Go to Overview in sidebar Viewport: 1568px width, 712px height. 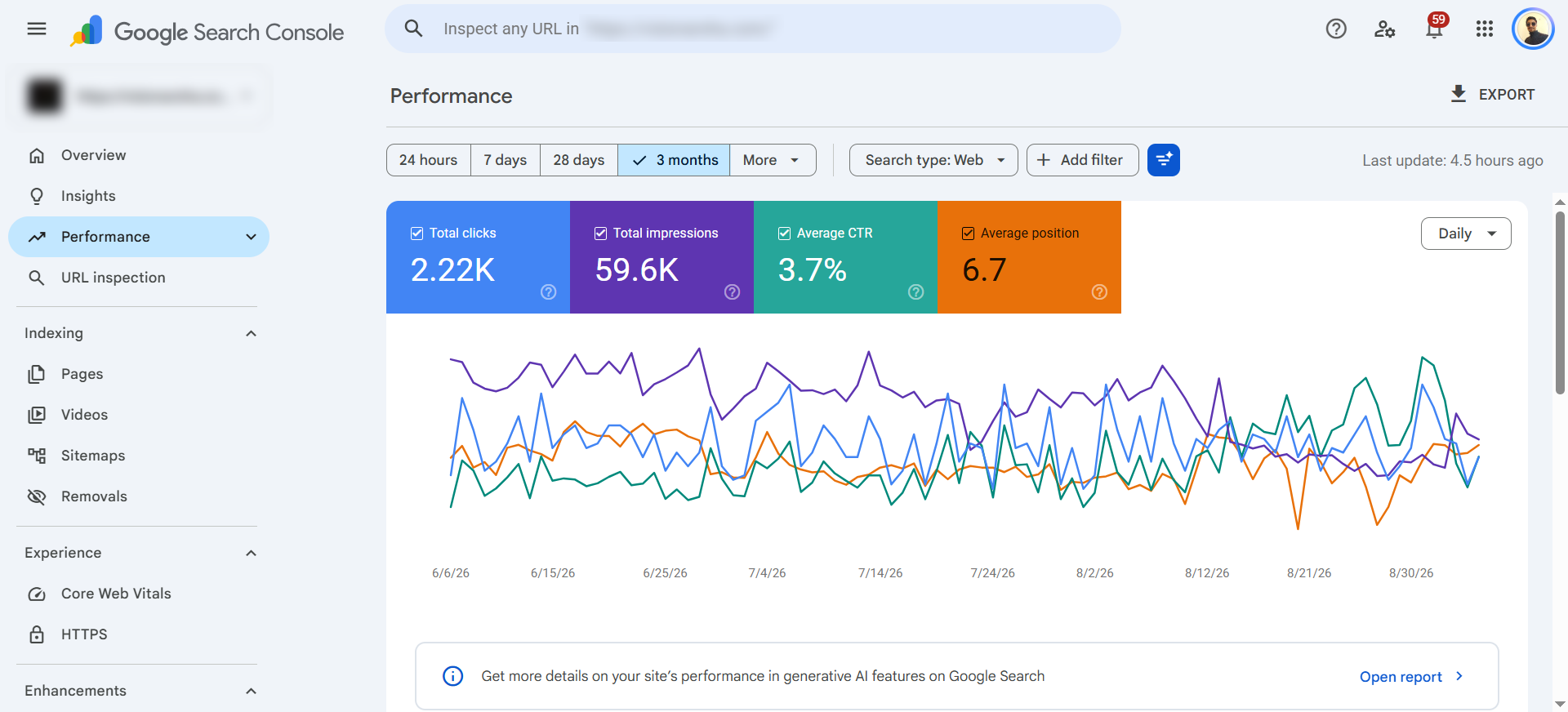139,155
